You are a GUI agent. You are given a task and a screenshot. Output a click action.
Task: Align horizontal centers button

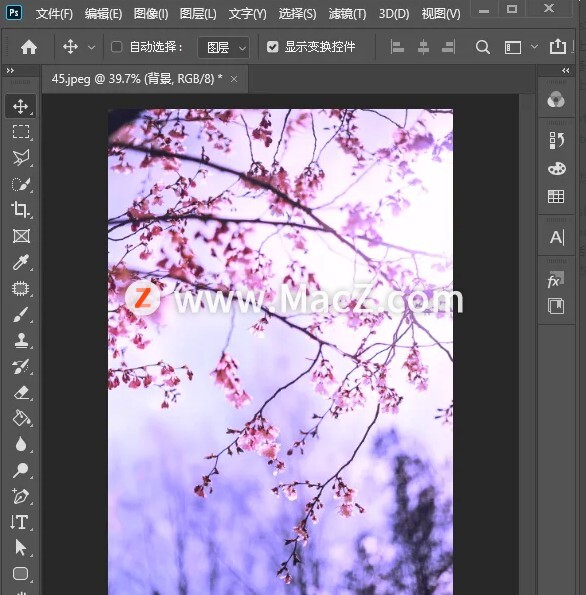[423, 47]
